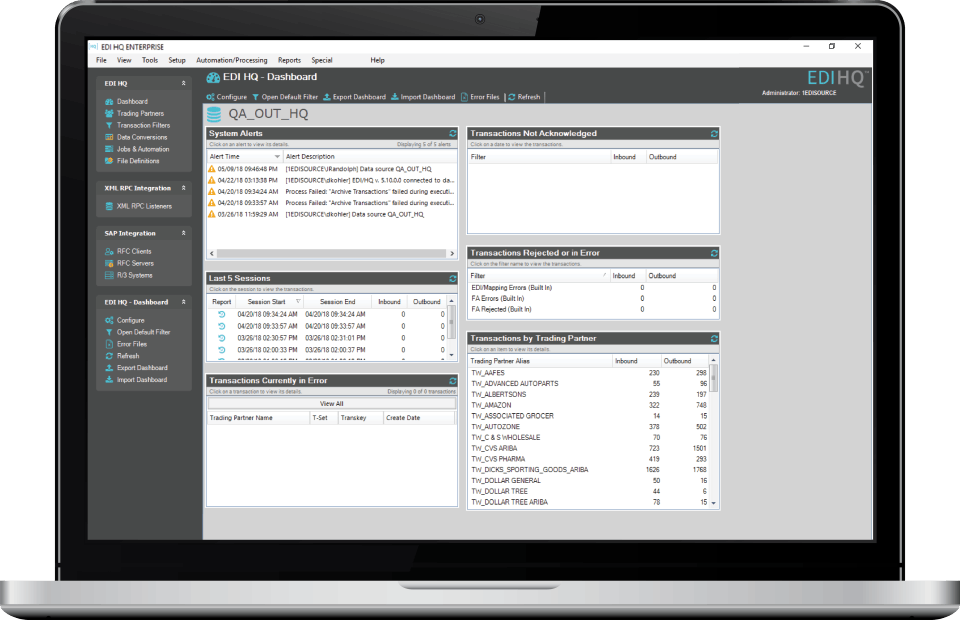This screenshot has height=620, width=960.
Task: Collapse the EDI HQ - Dashboard sidebar section
Action: (183, 302)
